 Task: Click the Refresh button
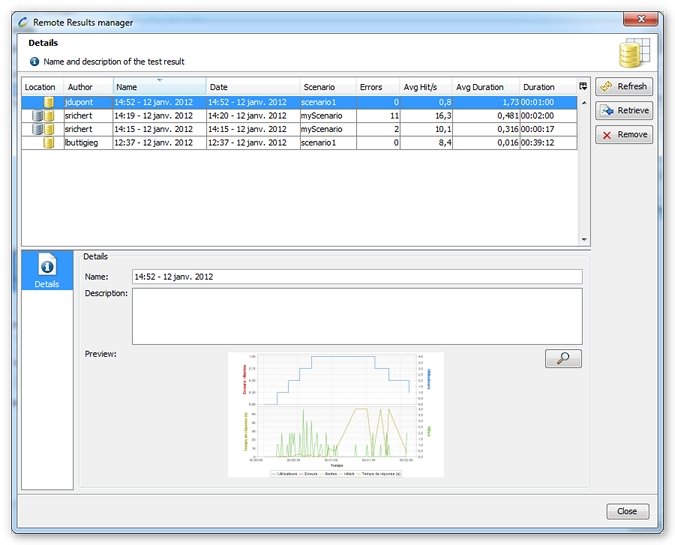coord(624,87)
